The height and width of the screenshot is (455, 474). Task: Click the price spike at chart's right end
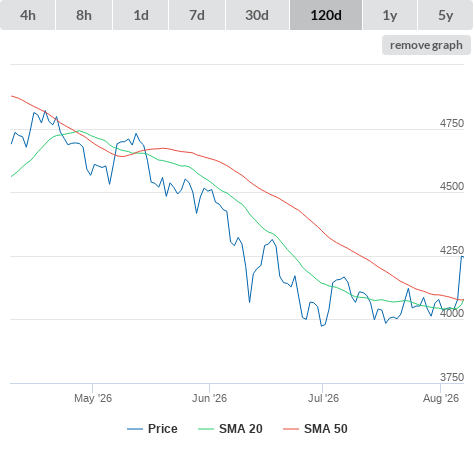462,257
